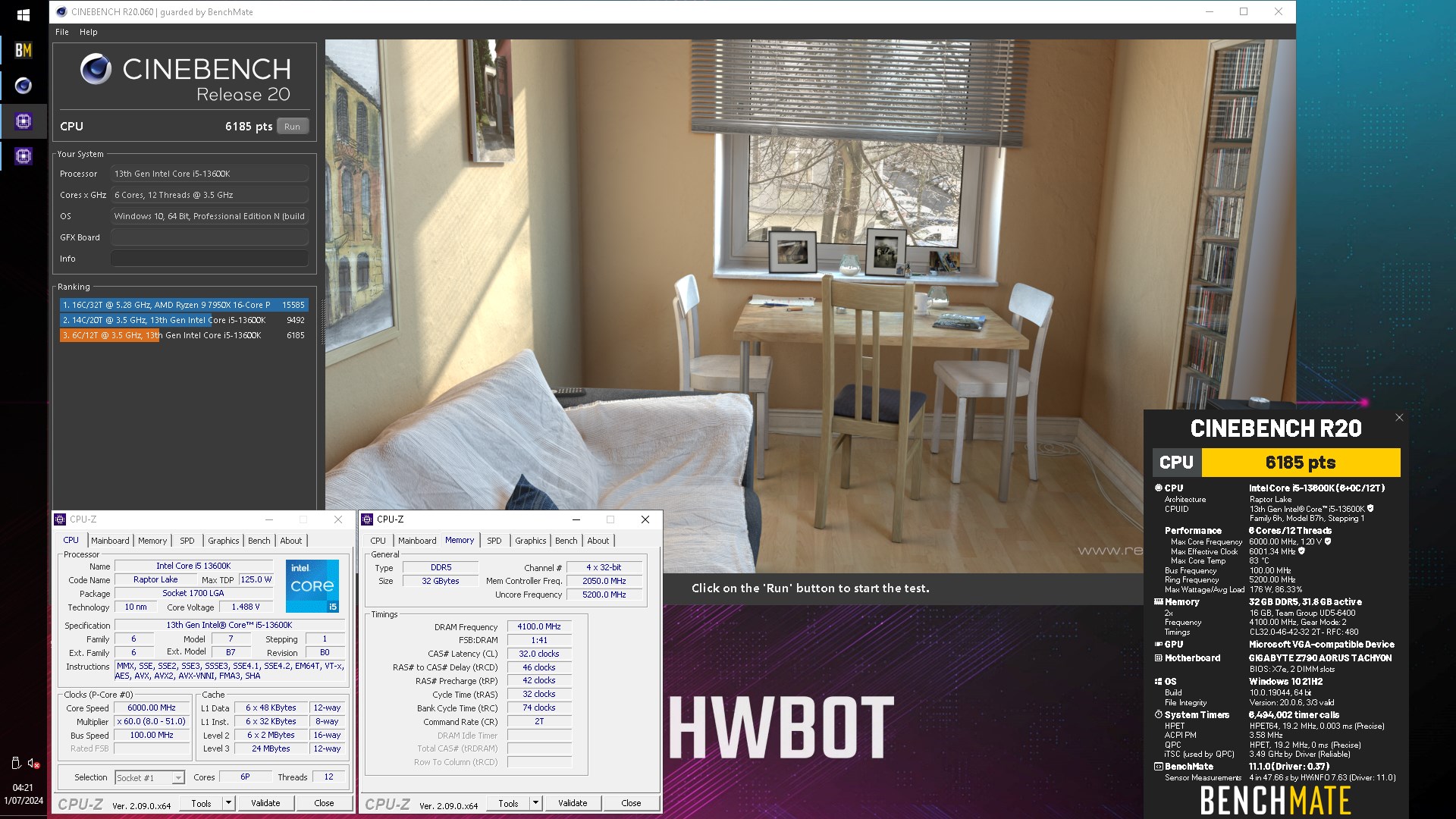
Task: Open Graphics tab in CPU-Z memory window
Action: 531,541
